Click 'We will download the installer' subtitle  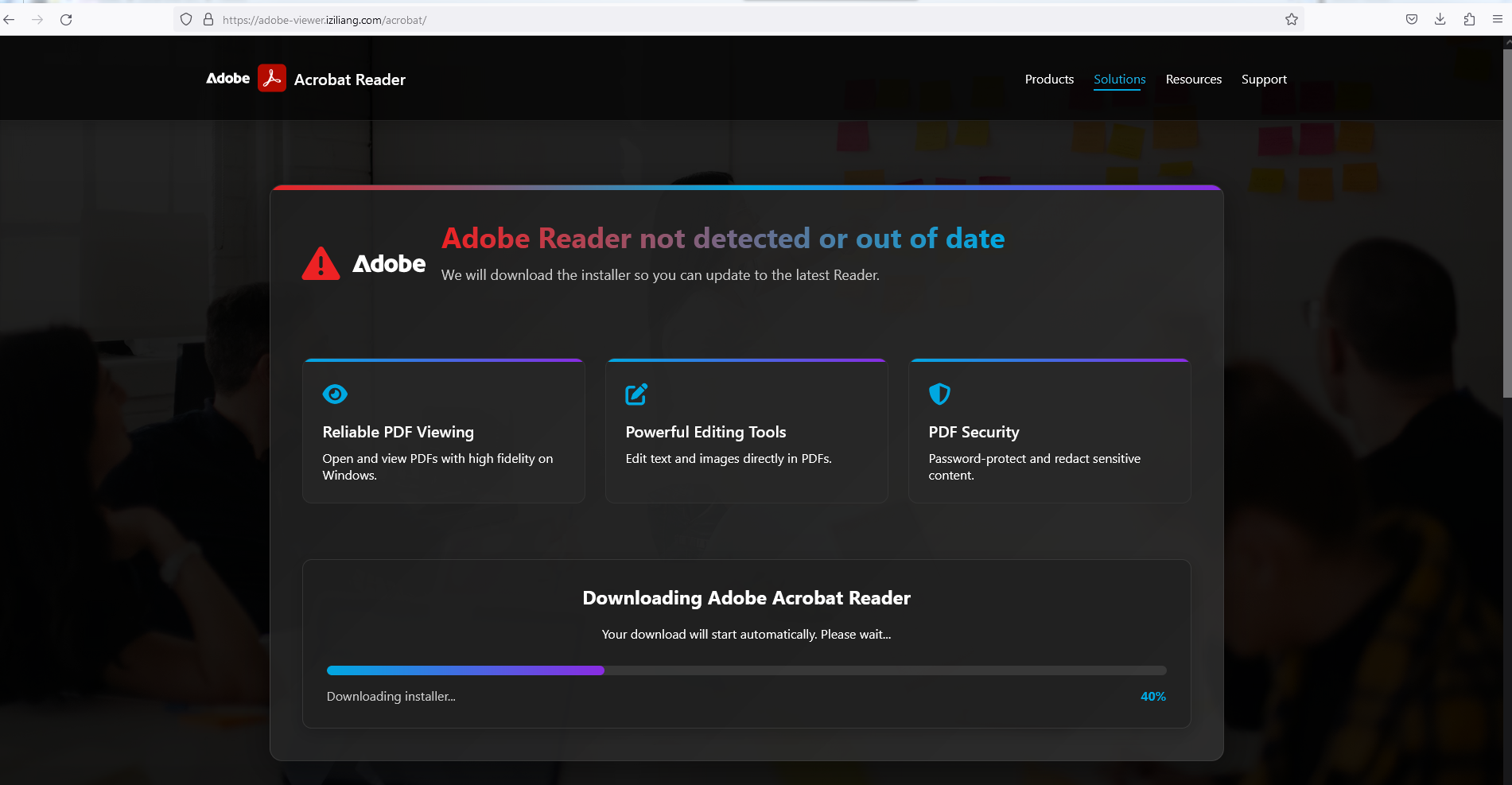pyautogui.click(x=660, y=275)
